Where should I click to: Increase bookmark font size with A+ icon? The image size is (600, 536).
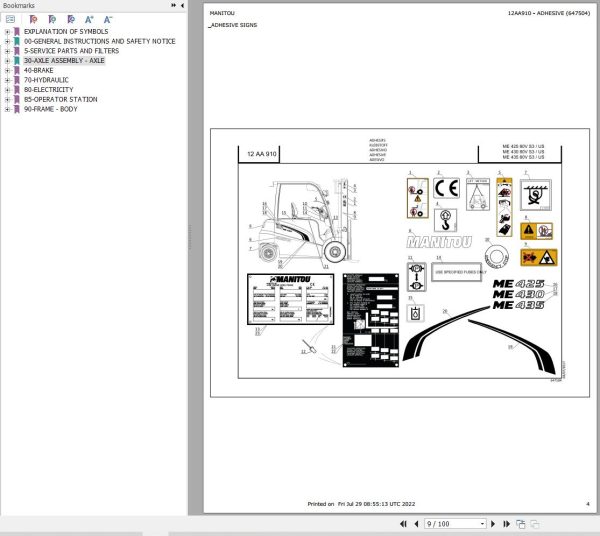[x=89, y=19]
